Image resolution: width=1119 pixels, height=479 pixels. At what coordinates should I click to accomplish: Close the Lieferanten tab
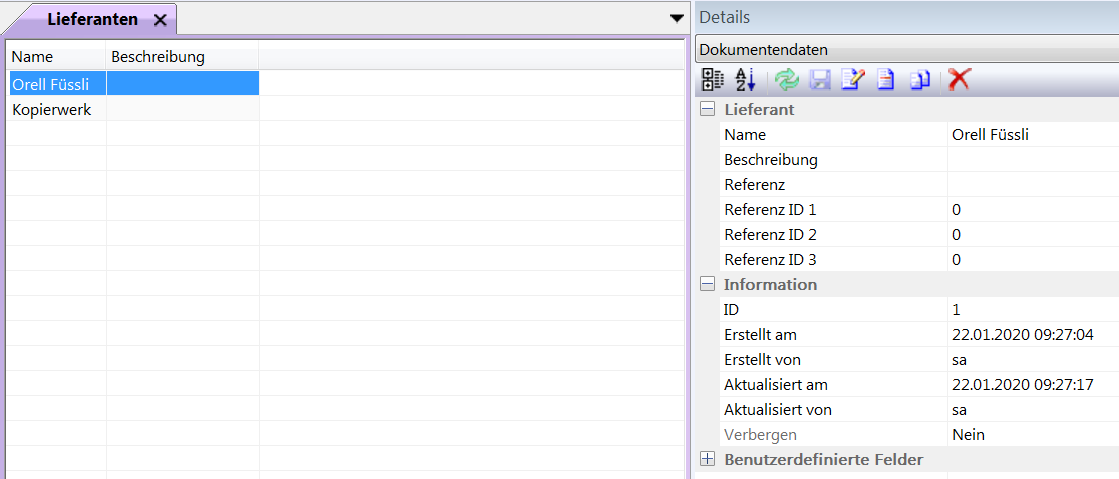pos(160,20)
